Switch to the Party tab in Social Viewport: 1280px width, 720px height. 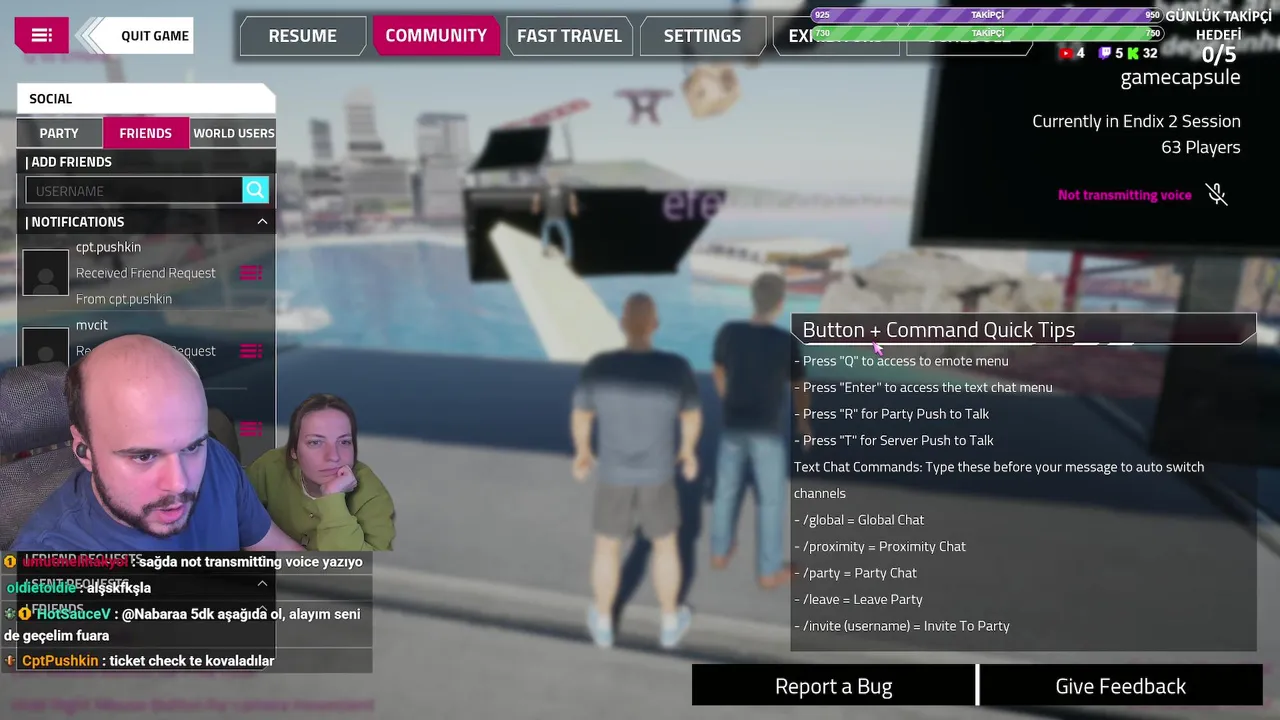(59, 133)
